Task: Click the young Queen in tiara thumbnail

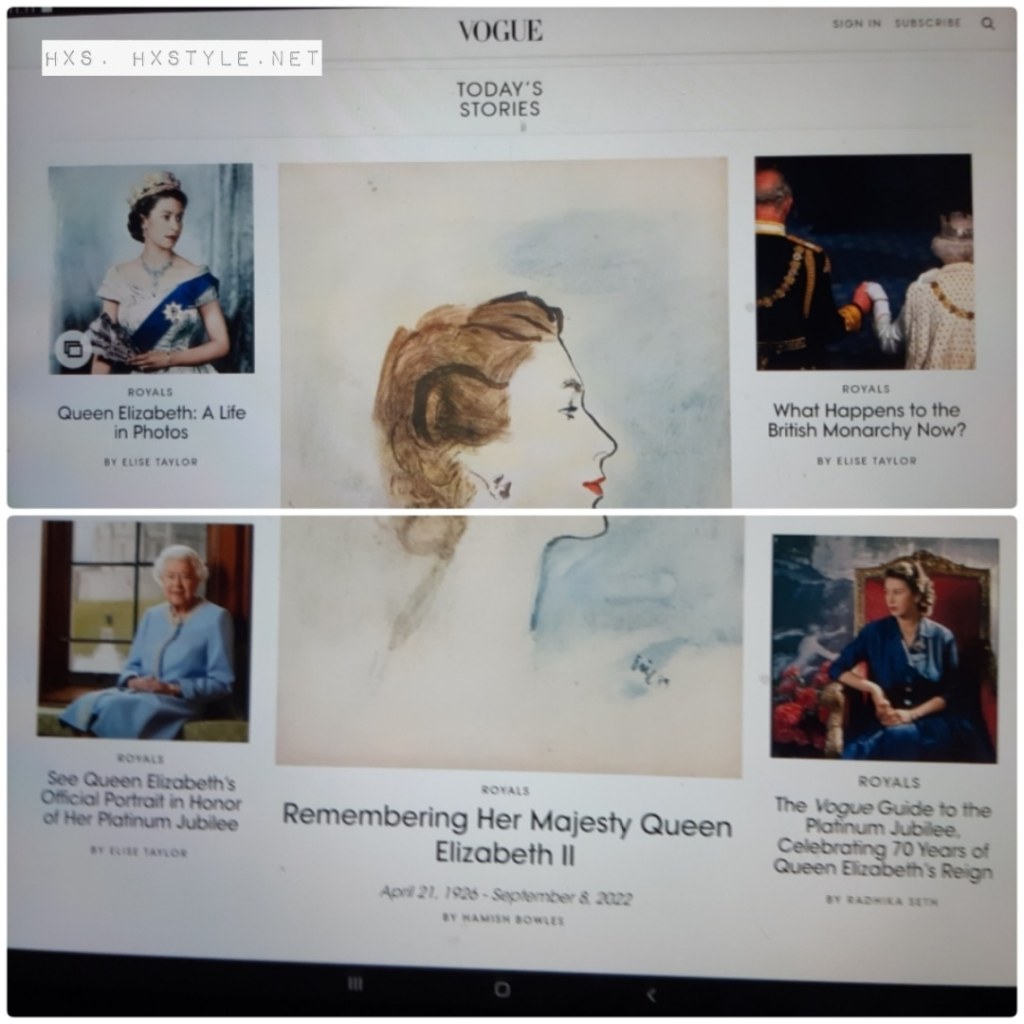Action: click(x=152, y=268)
